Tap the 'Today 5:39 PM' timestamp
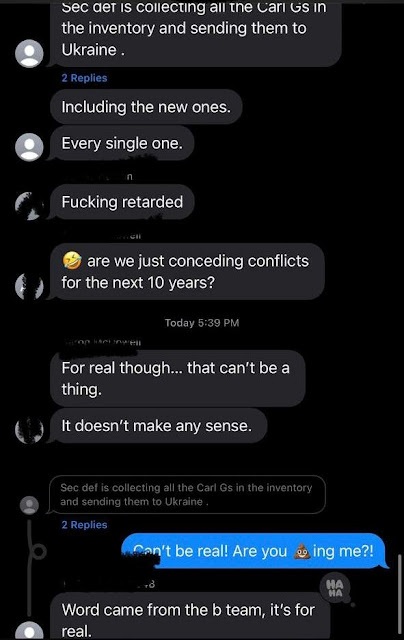This screenshot has width=404, height=640. pos(202,323)
